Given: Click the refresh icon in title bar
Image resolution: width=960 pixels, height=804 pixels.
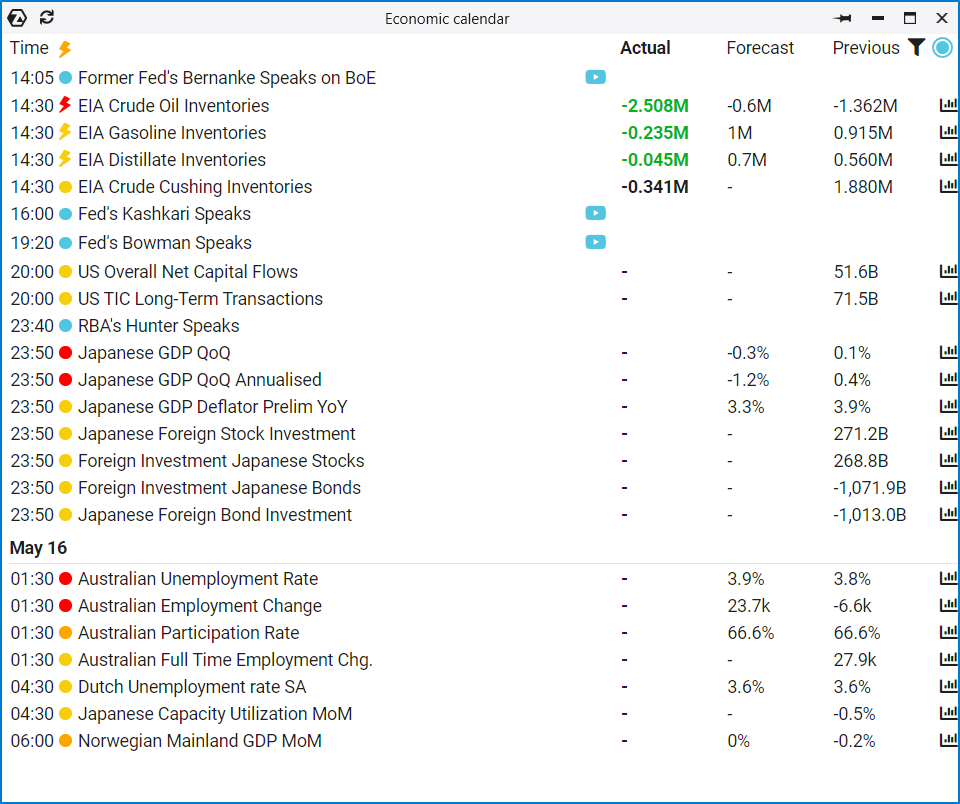Looking at the screenshot, I should pos(47,18).
